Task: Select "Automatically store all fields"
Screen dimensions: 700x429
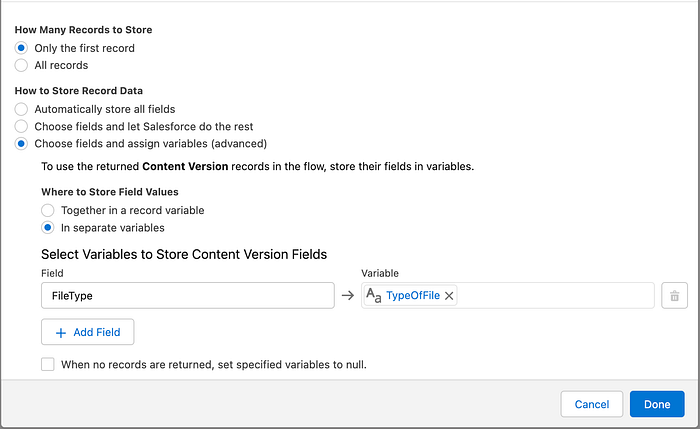Action: coord(21,108)
